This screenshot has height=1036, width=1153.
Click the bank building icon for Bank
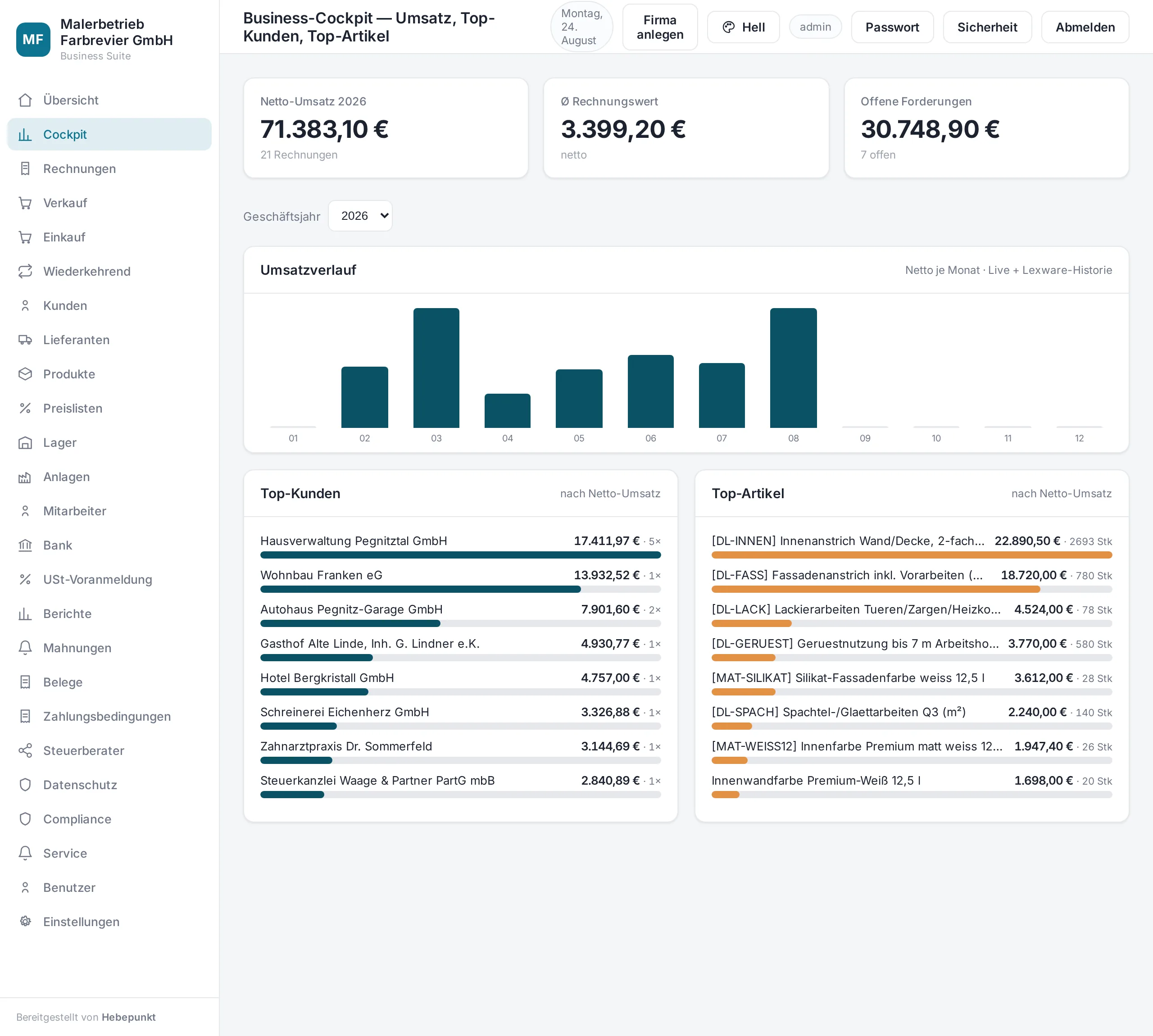pos(25,545)
